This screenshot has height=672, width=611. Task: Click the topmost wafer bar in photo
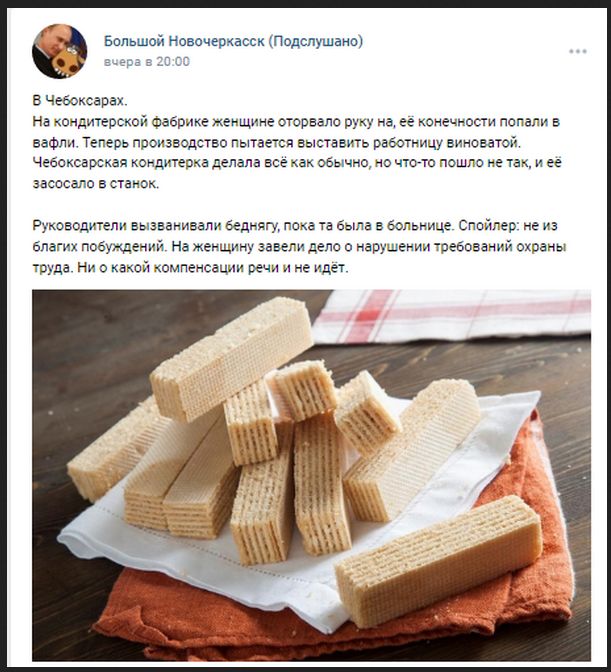[232, 357]
